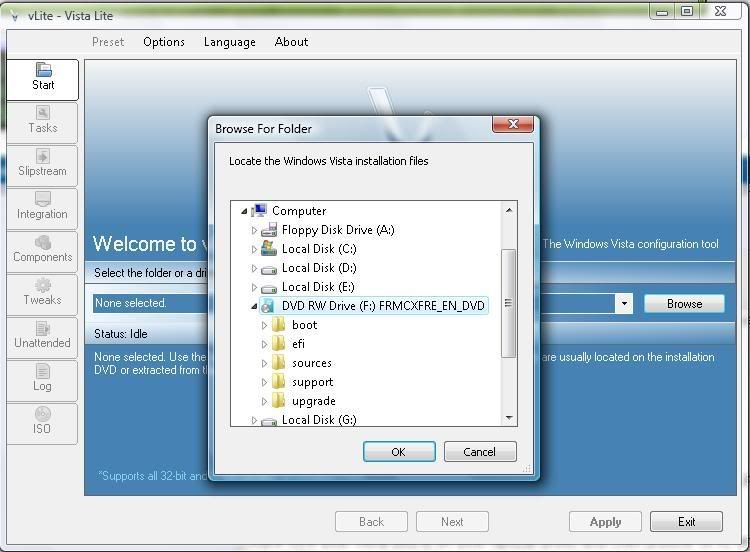
Task: Expand the support folder node
Action: point(264,383)
